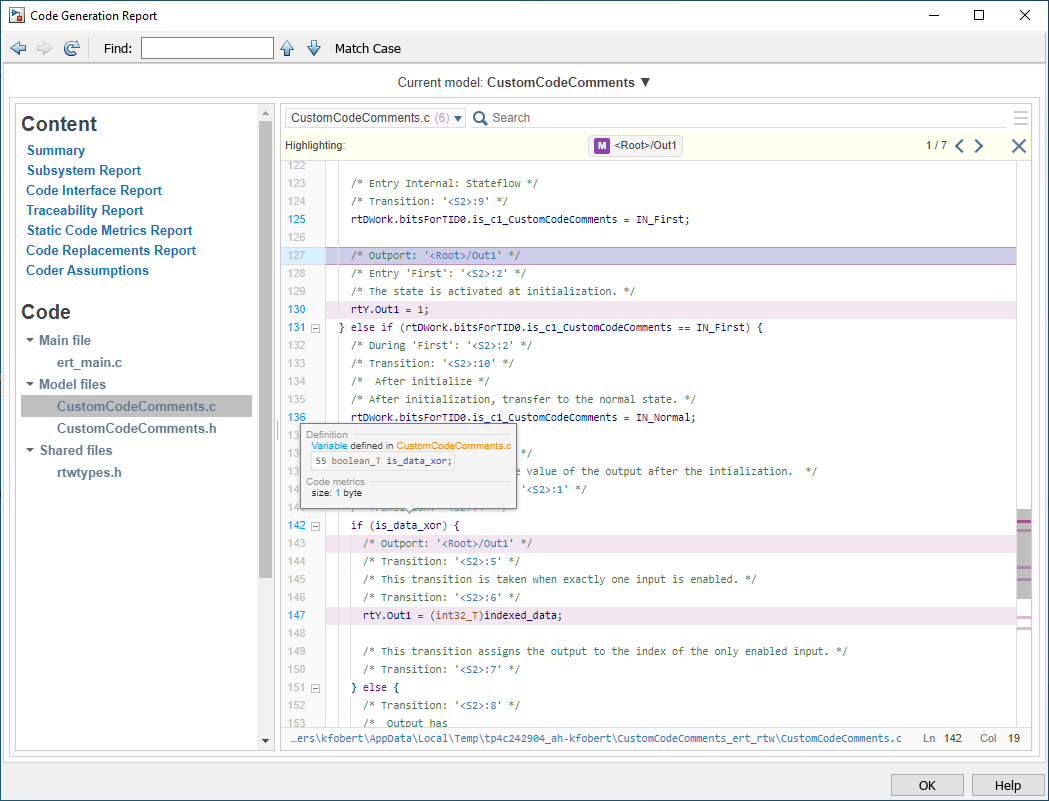This screenshot has height=801, width=1049.
Task: Collapse the code block at line 131
Action: pyautogui.click(x=315, y=327)
